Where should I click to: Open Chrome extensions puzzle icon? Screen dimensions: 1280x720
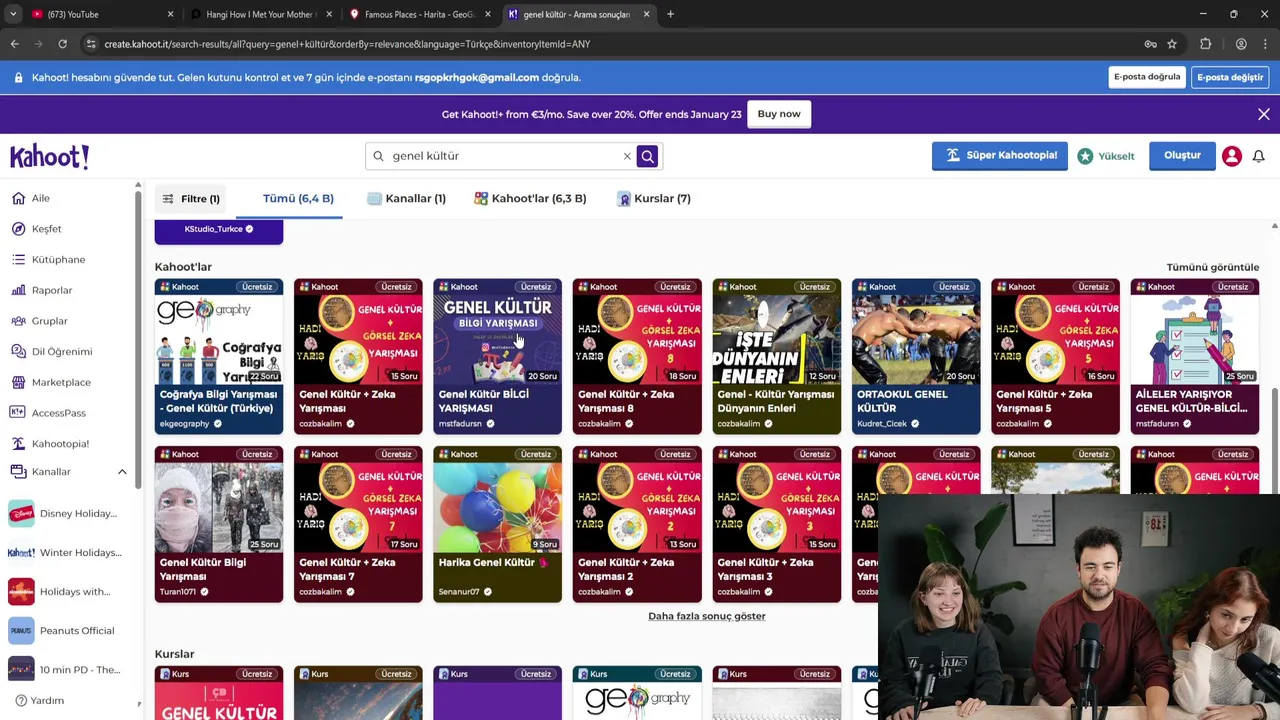coord(1205,44)
